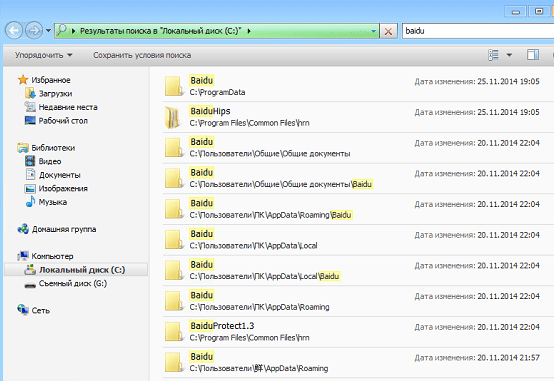Click the BaiduHips zipped folder icon
This screenshot has width=554, height=381.
(173, 117)
